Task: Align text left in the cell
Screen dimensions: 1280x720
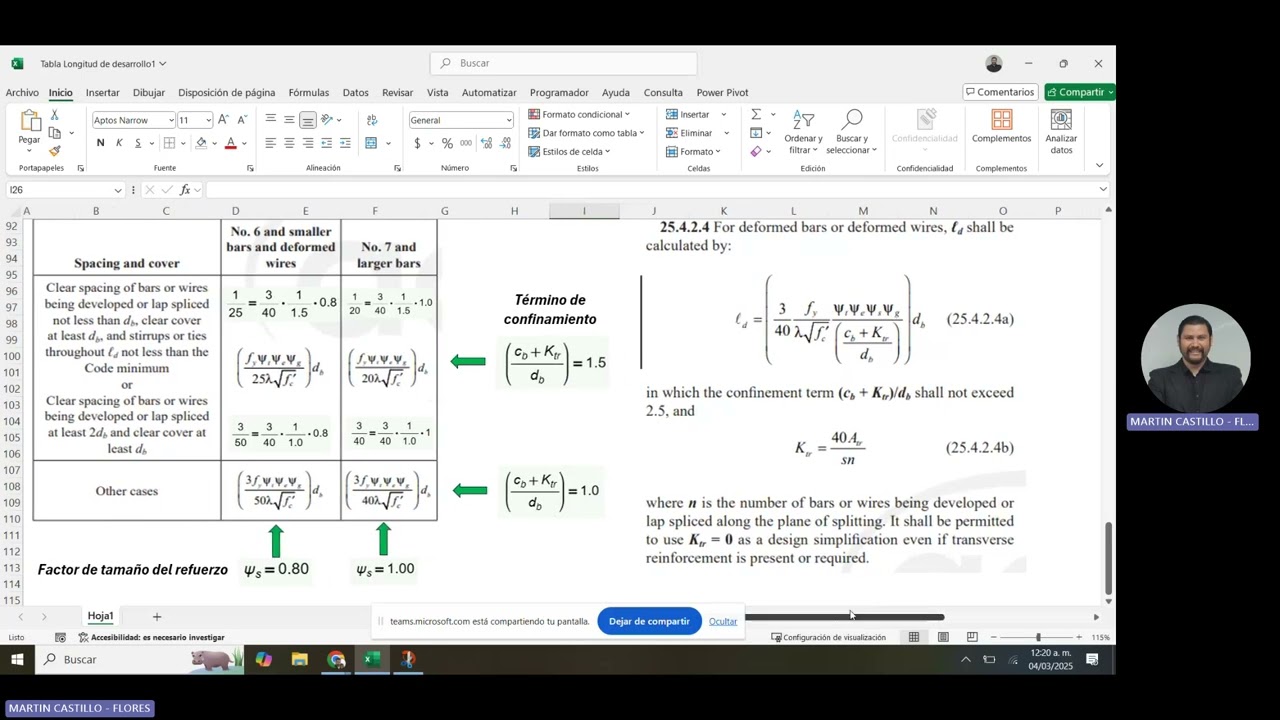Action: tap(270, 143)
